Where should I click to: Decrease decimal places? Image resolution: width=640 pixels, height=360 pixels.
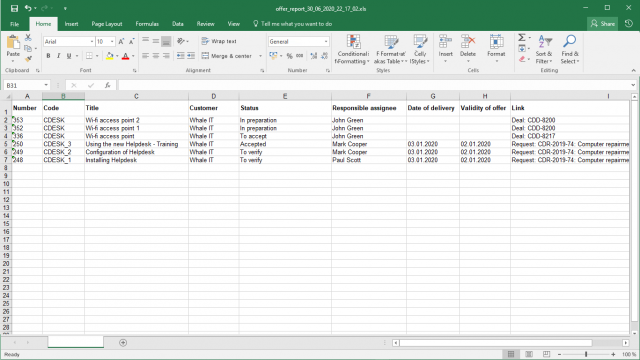324,56
